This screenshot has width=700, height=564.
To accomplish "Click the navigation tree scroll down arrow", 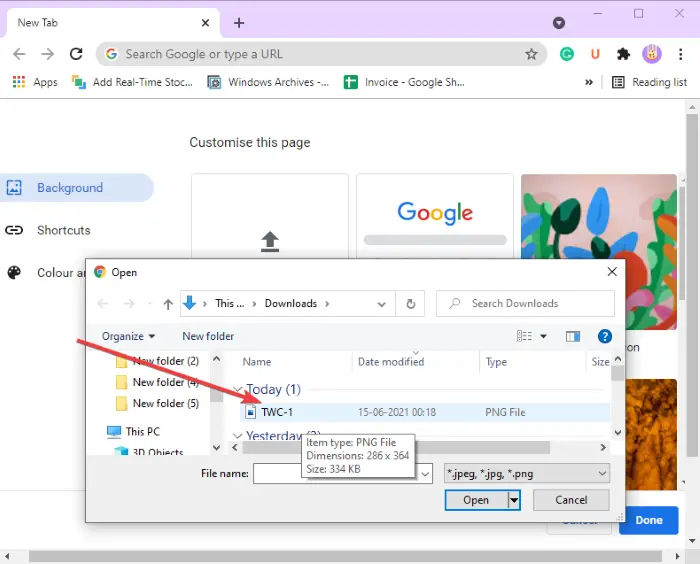I will click(217, 447).
